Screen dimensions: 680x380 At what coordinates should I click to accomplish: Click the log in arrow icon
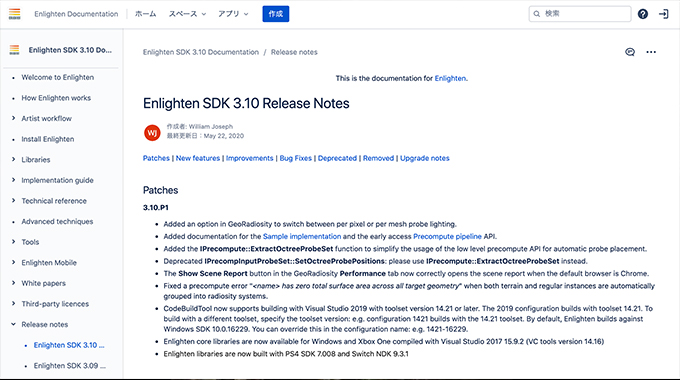point(664,14)
